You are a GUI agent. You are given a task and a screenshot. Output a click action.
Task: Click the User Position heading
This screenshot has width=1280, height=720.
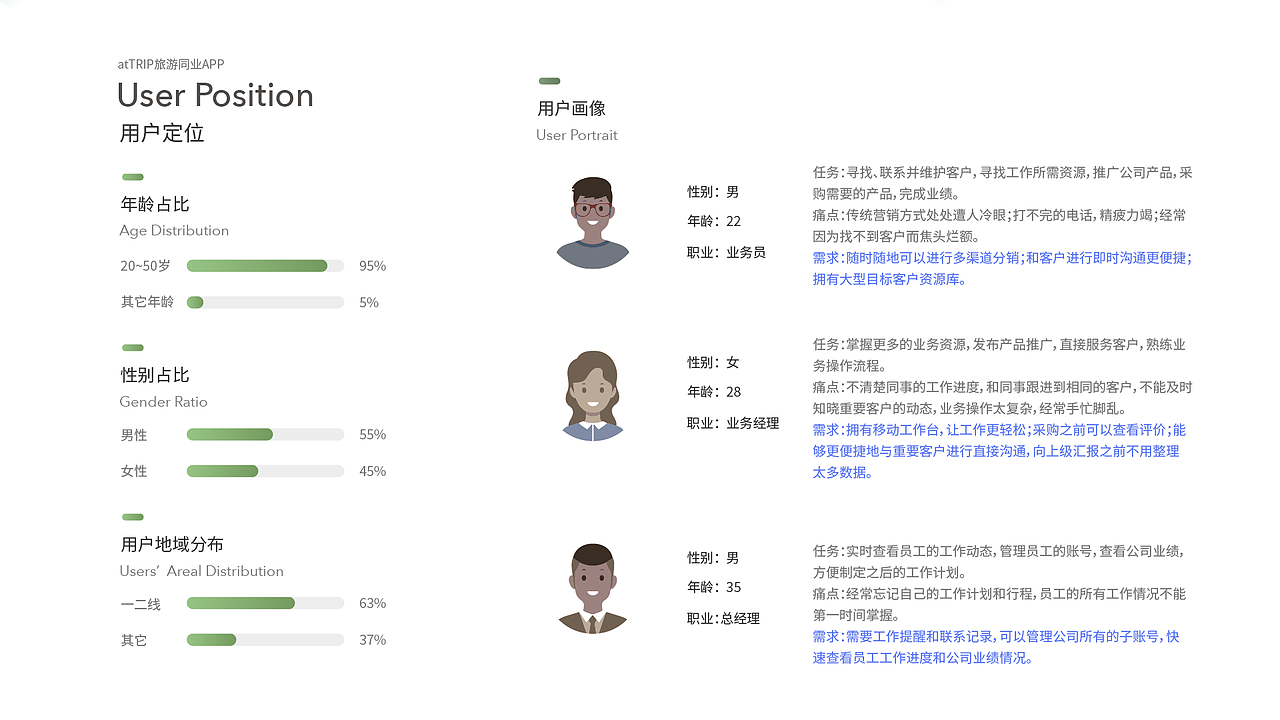215,95
